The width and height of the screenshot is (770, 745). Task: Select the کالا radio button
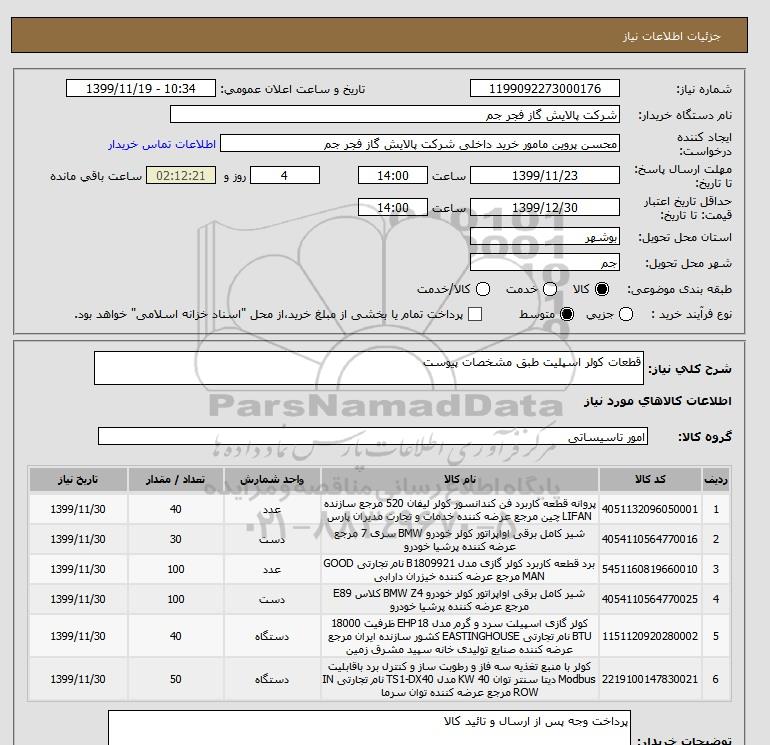point(602,289)
